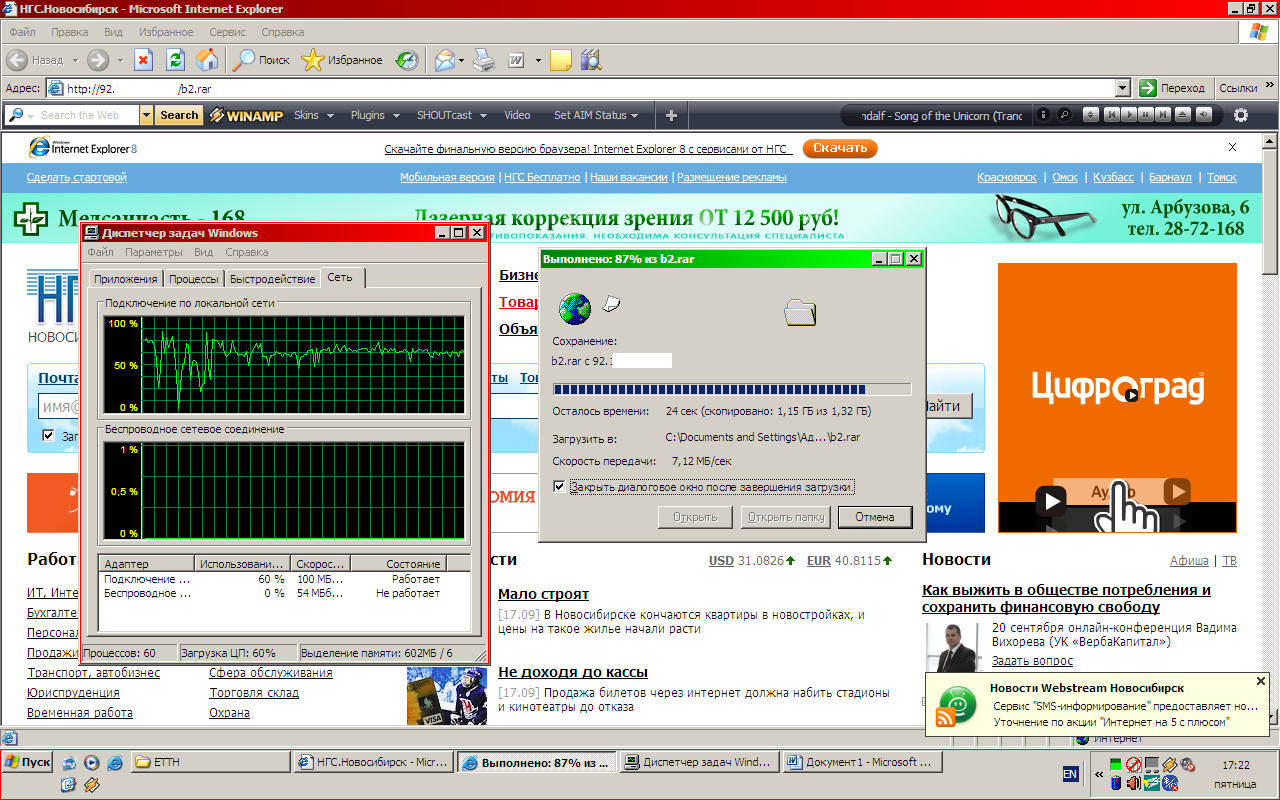Click the Winamp toolbar mute speaker icon
The width and height of the screenshot is (1280, 800).
point(1204,115)
